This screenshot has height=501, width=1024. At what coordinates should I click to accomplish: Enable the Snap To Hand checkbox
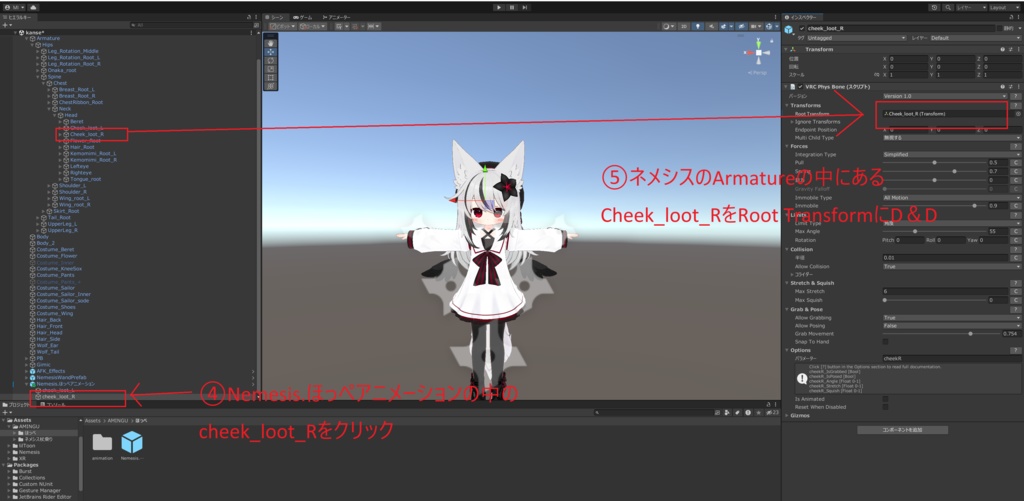pos(886,342)
